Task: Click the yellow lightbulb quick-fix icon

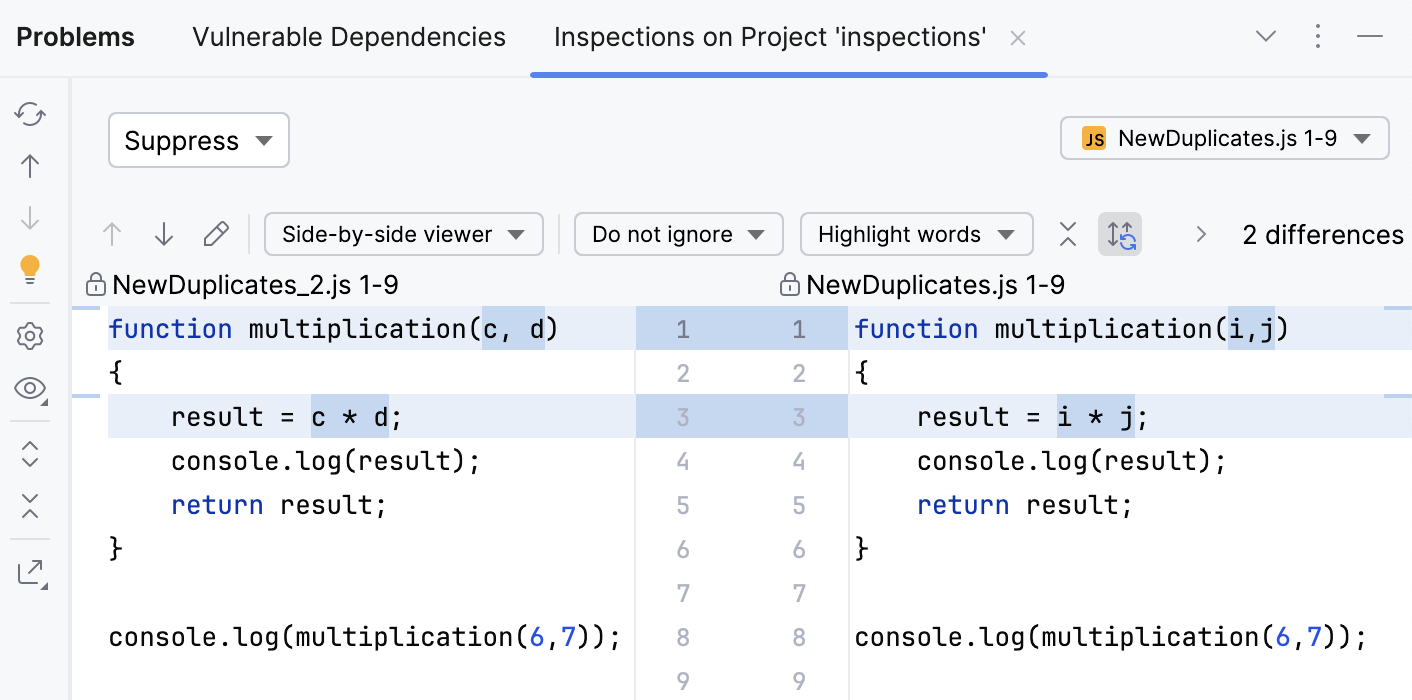Action: click(x=30, y=268)
